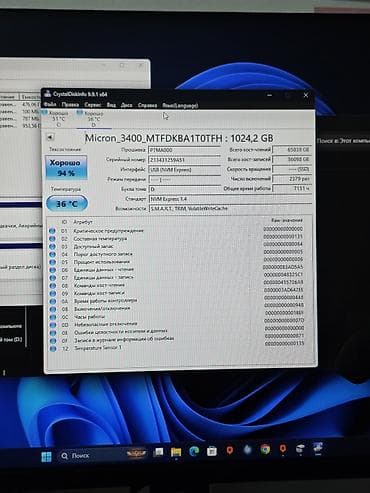The width and height of the screenshot is (370, 493).
Task: Click the Хорошо 94 % health status button
Action: point(66,168)
